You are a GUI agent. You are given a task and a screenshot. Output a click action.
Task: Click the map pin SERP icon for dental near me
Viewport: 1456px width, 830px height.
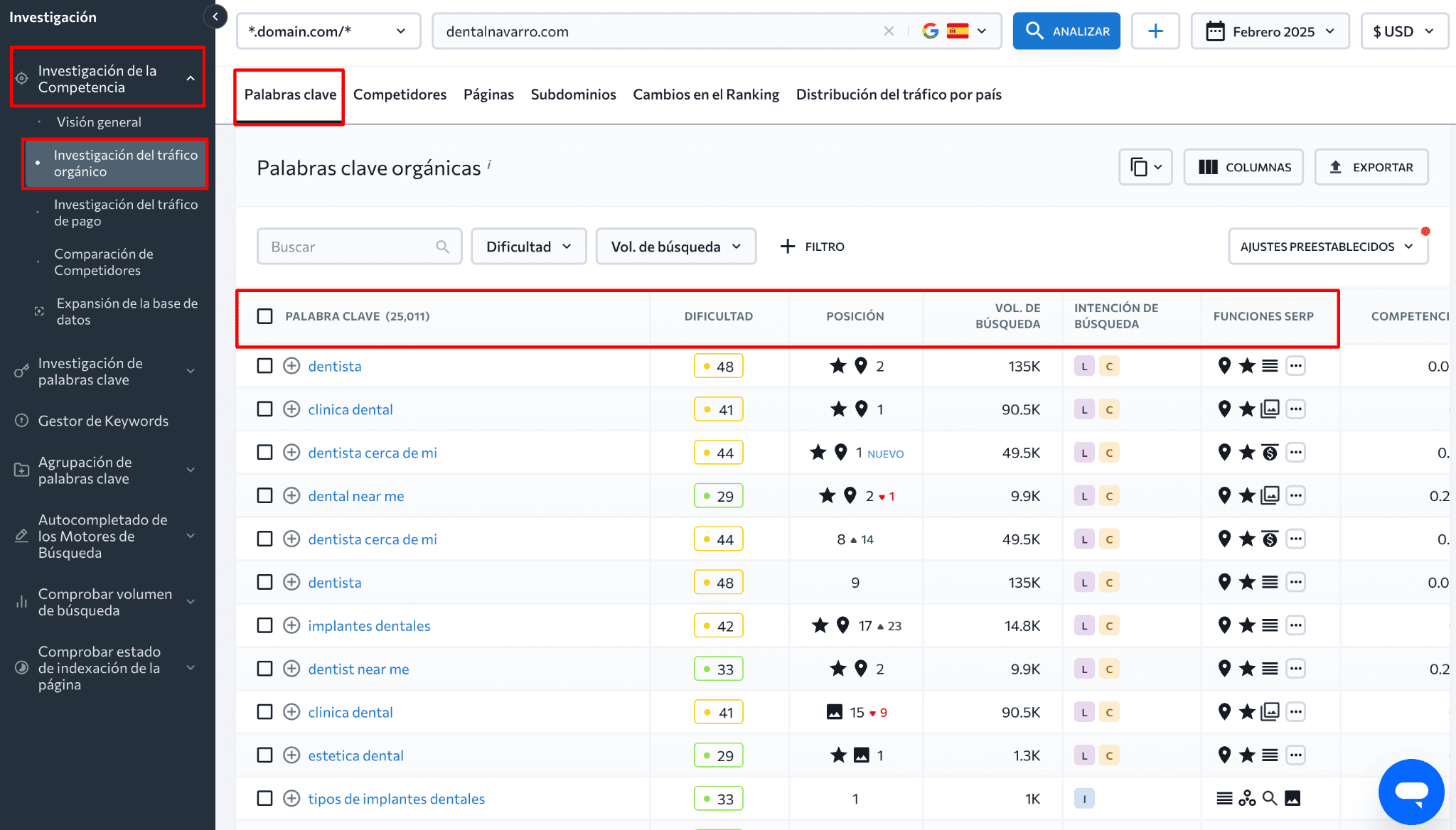click(1224, 495)
